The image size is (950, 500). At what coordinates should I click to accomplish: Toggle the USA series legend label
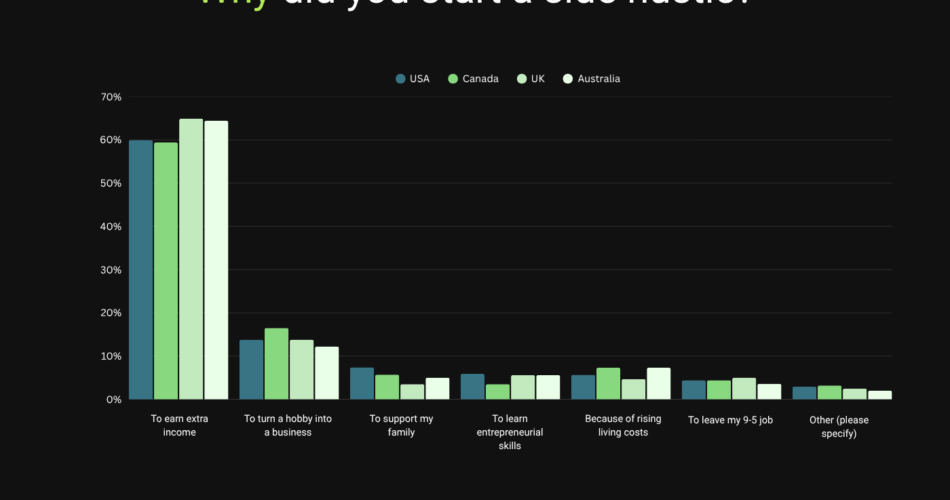point(419,79)
